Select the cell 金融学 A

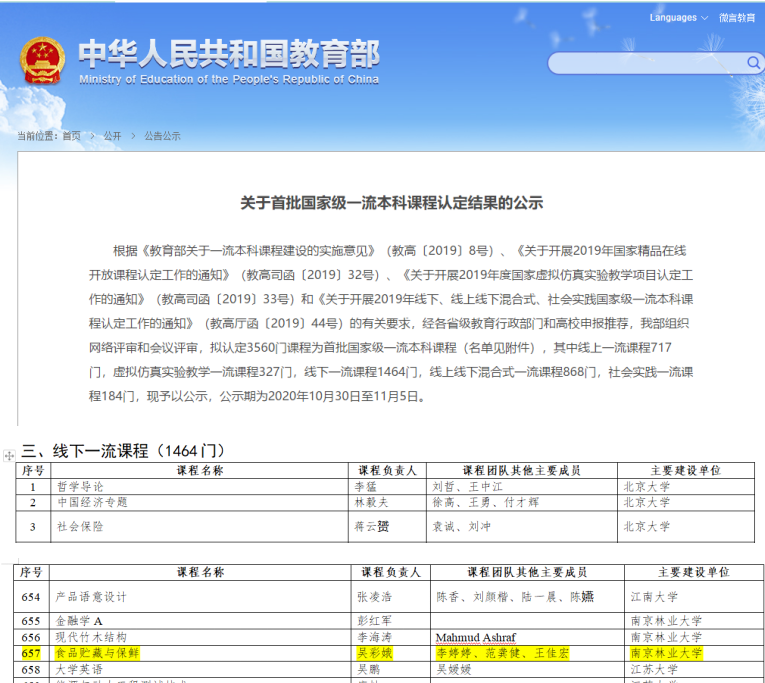[x=200, y=621]
